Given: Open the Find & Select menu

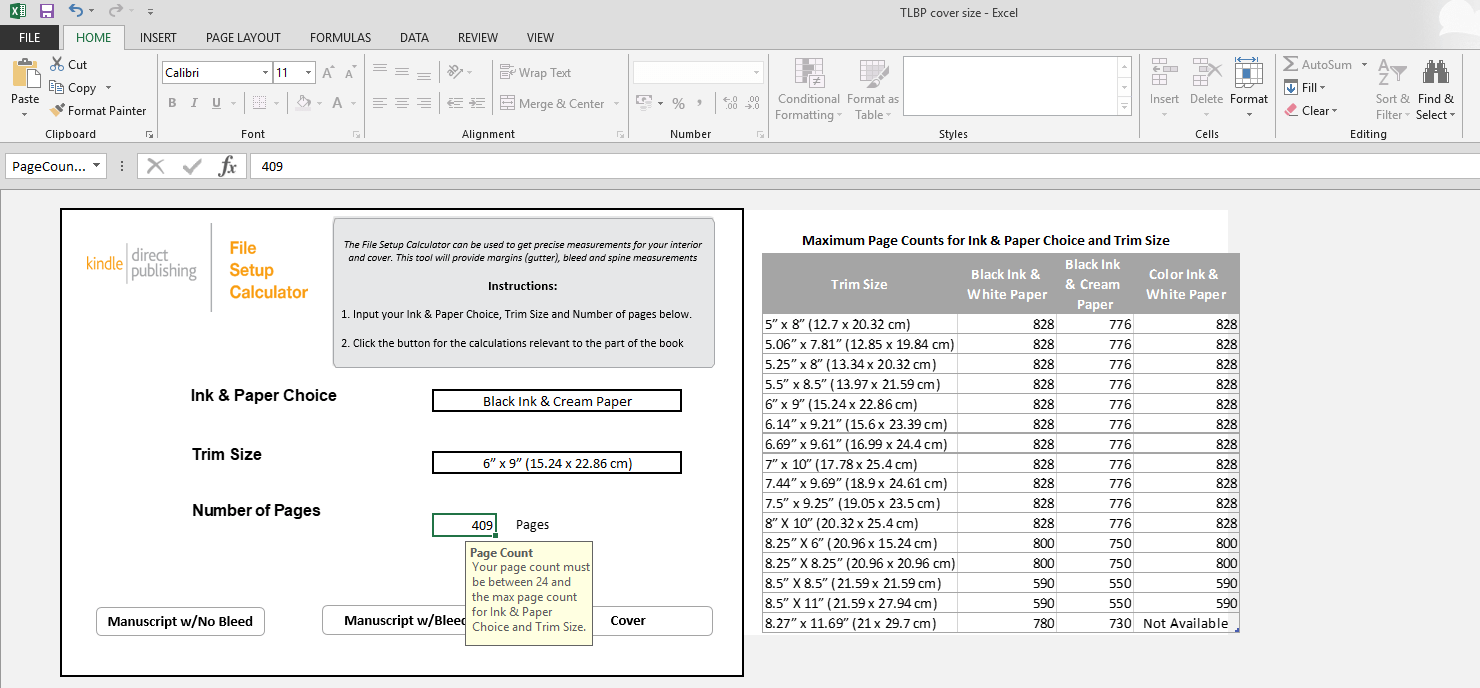Looking at the screenshot, I should click(x=1436, y=88).
